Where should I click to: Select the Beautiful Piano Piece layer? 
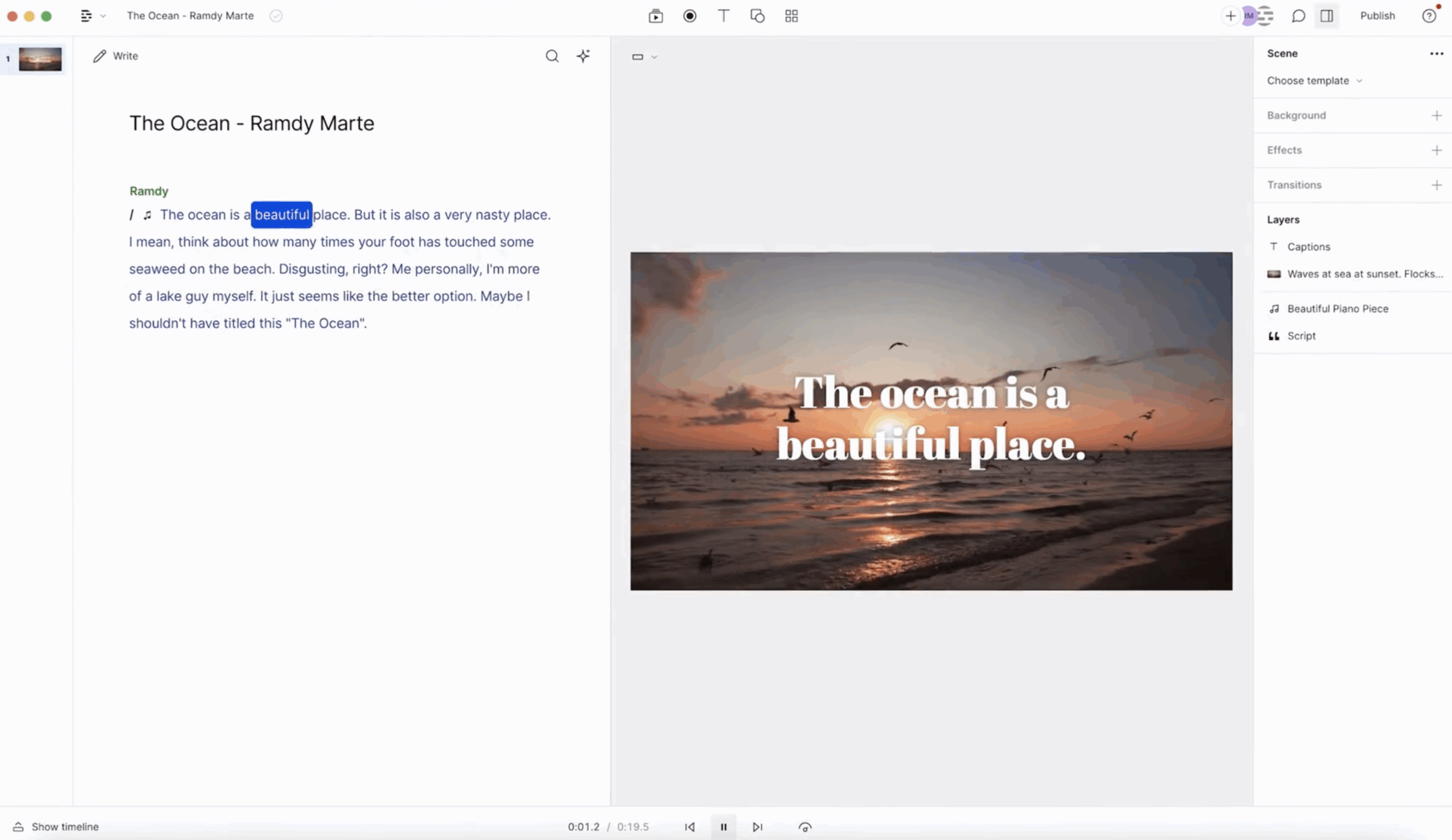click(1337, 309)
